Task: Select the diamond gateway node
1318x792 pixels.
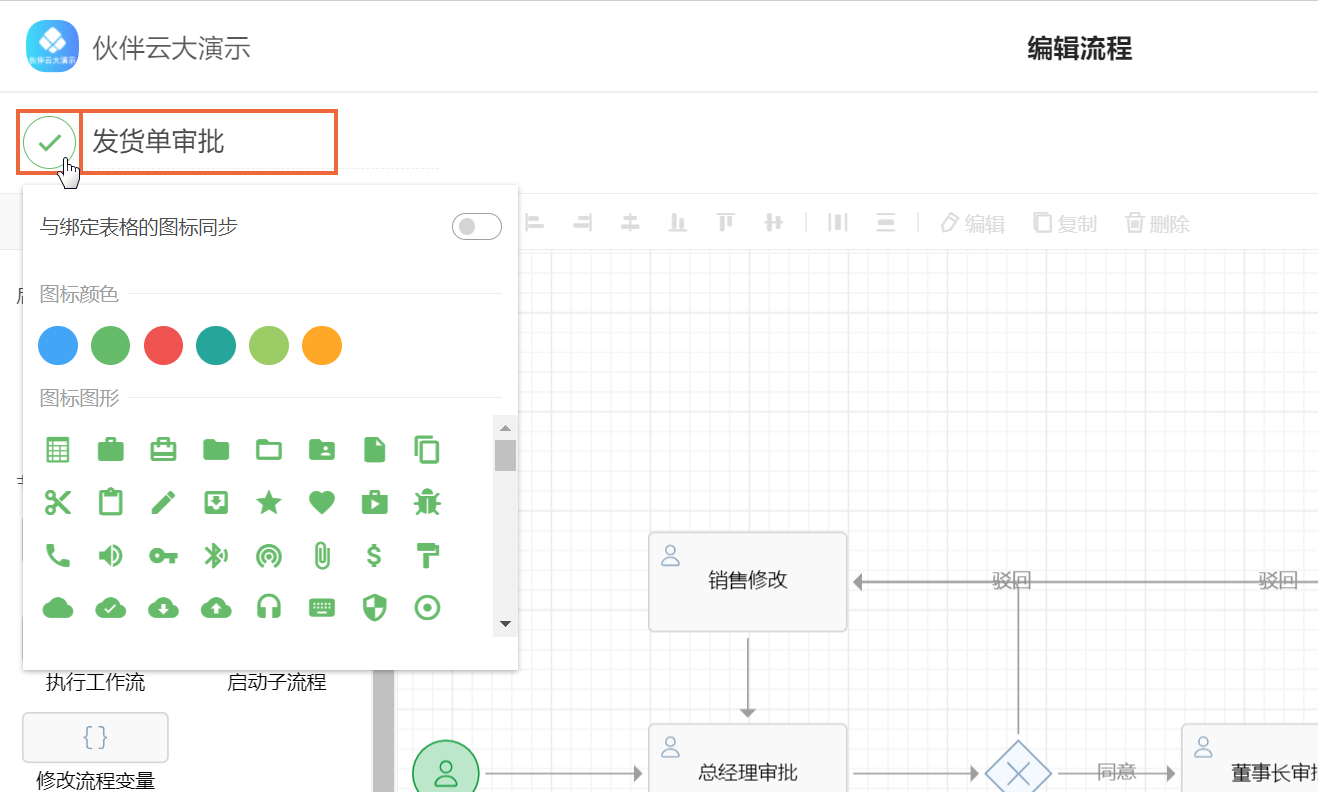Action: pyautogui.click(x=1018, y=767)
